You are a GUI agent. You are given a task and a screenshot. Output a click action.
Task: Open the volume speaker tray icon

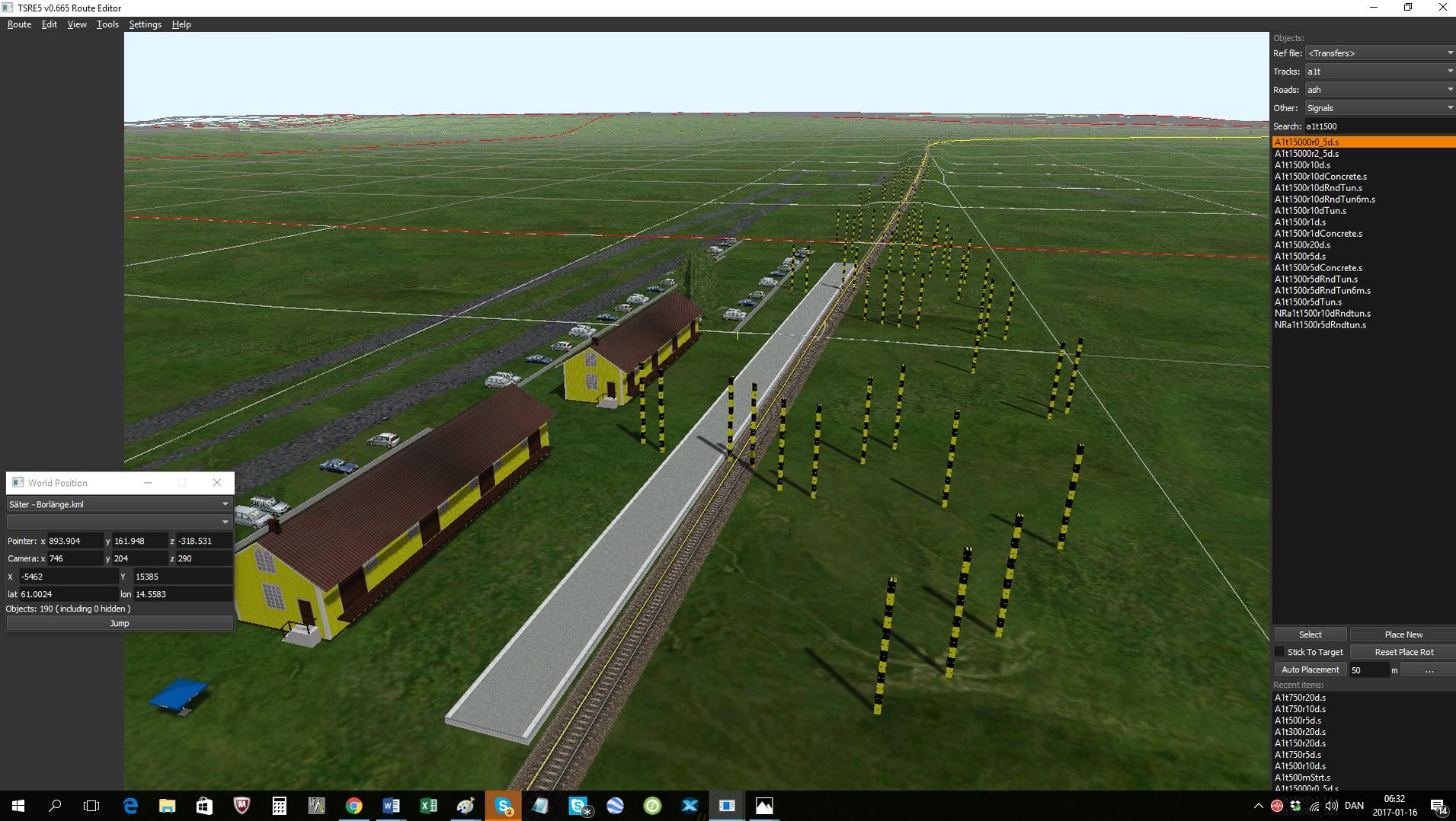tap(1332, 806)
